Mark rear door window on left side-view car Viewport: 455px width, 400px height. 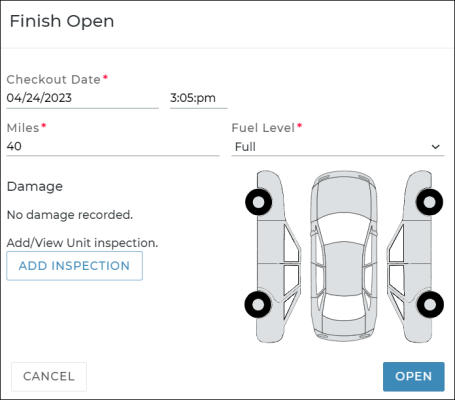pos(292,281)
